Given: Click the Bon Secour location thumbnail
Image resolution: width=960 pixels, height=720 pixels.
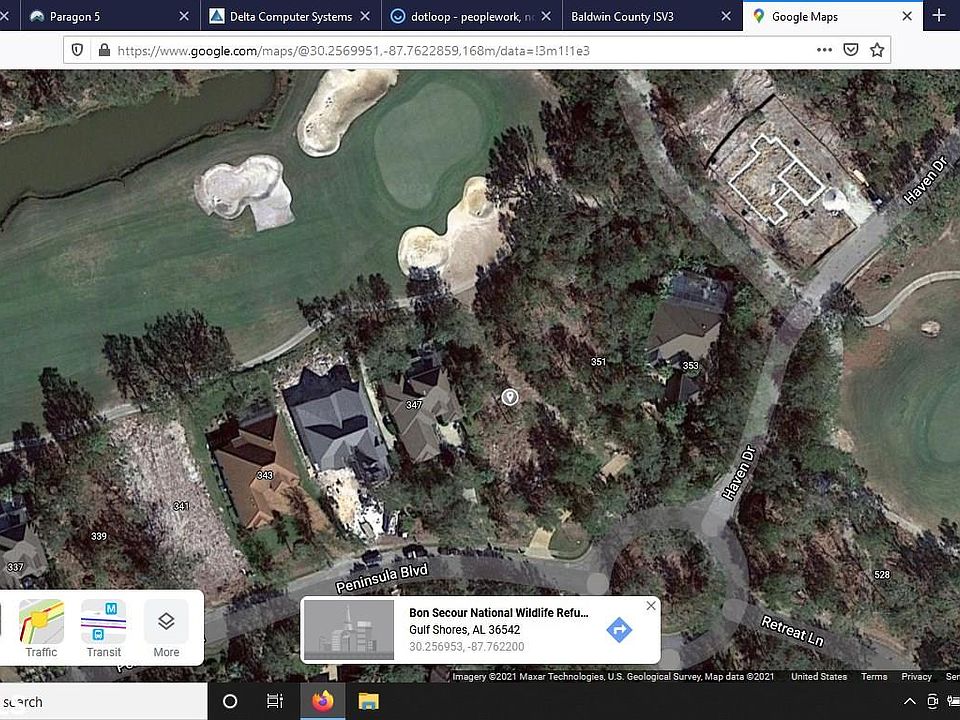Looking at the screenshot, I should (349, 629).
